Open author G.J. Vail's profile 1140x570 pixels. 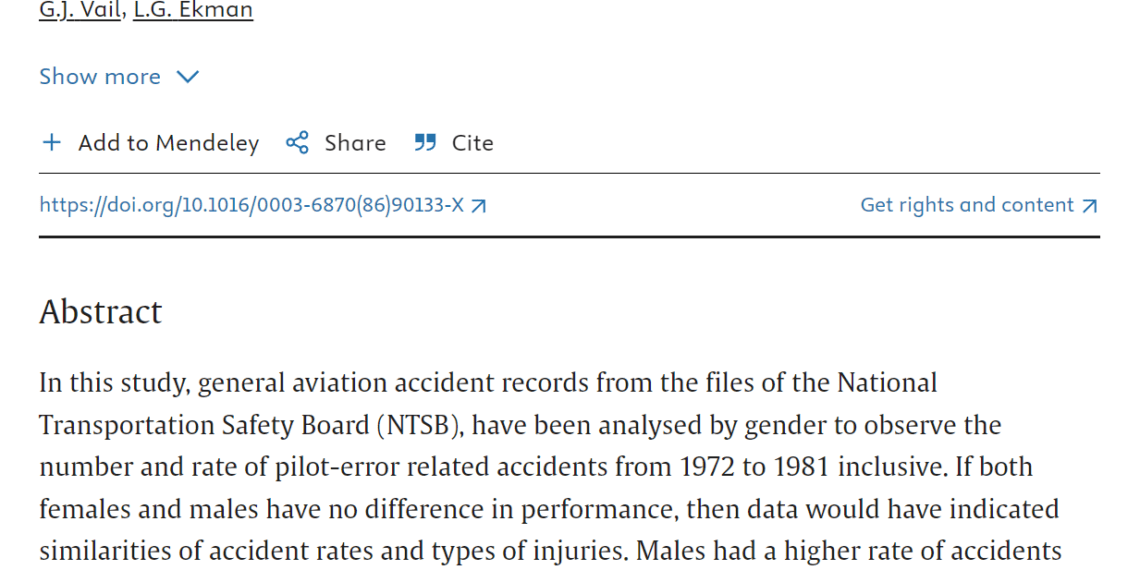80,10
